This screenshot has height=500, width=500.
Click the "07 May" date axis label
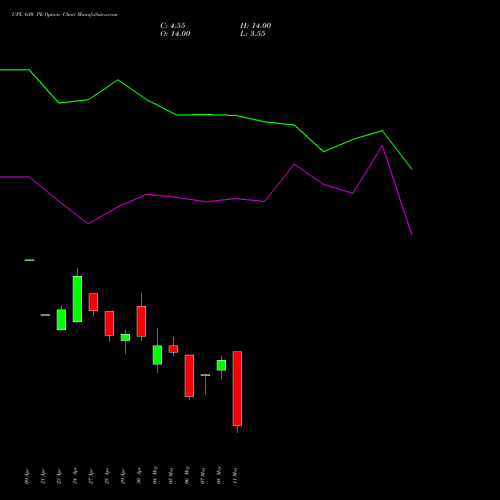click(203, 475)
